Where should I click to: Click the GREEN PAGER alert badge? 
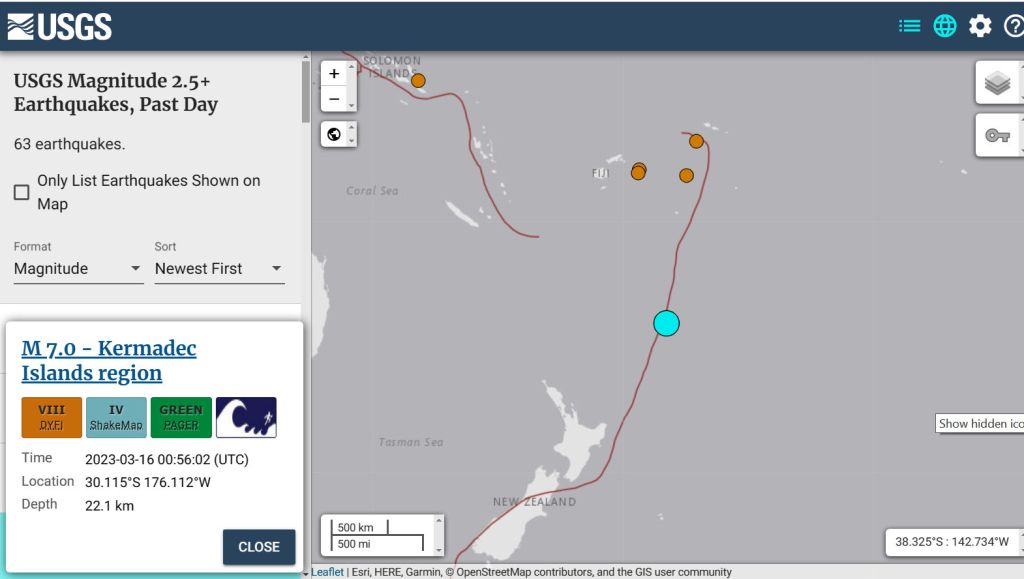pyautogui.click(x=181, y=417)
